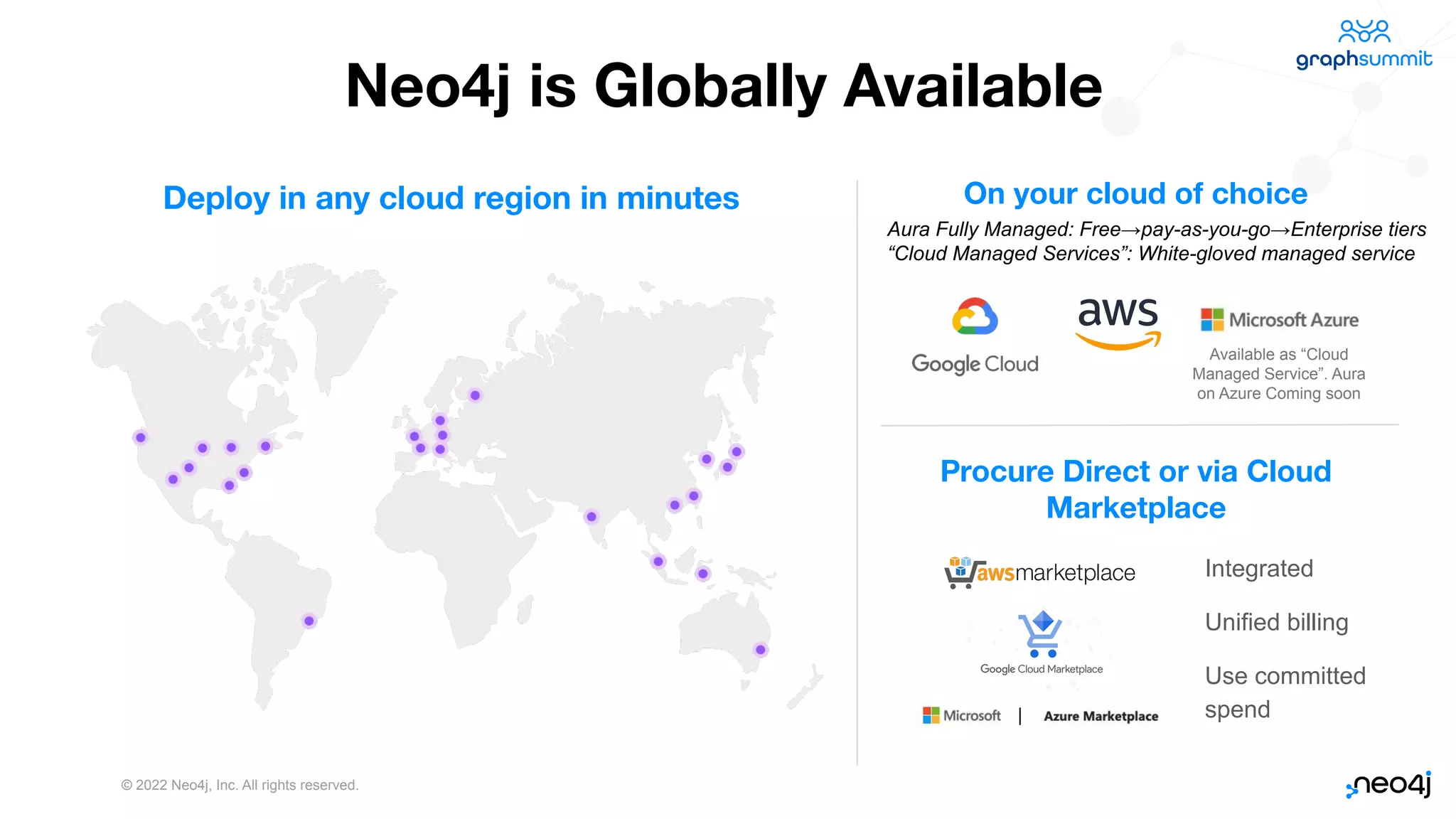
Task: Select the Taiwan region dot
Action: click(694, 496)
